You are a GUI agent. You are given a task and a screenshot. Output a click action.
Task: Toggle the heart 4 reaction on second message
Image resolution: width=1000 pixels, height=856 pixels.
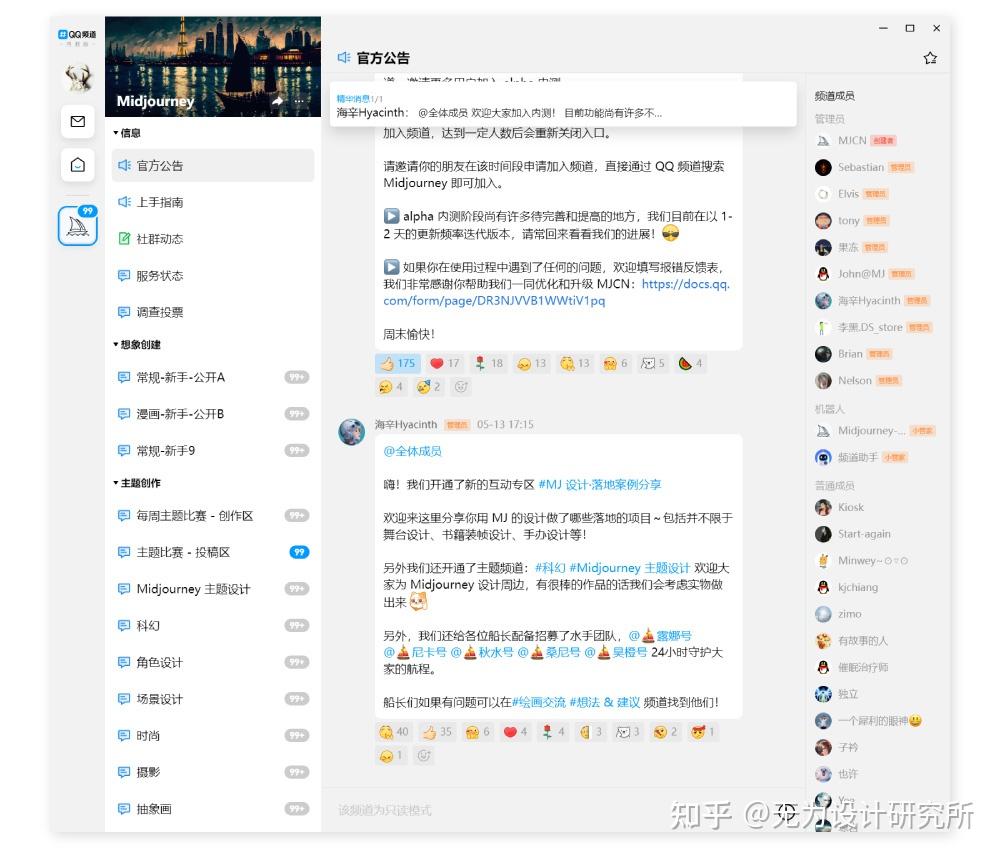[x=515, y=732]
